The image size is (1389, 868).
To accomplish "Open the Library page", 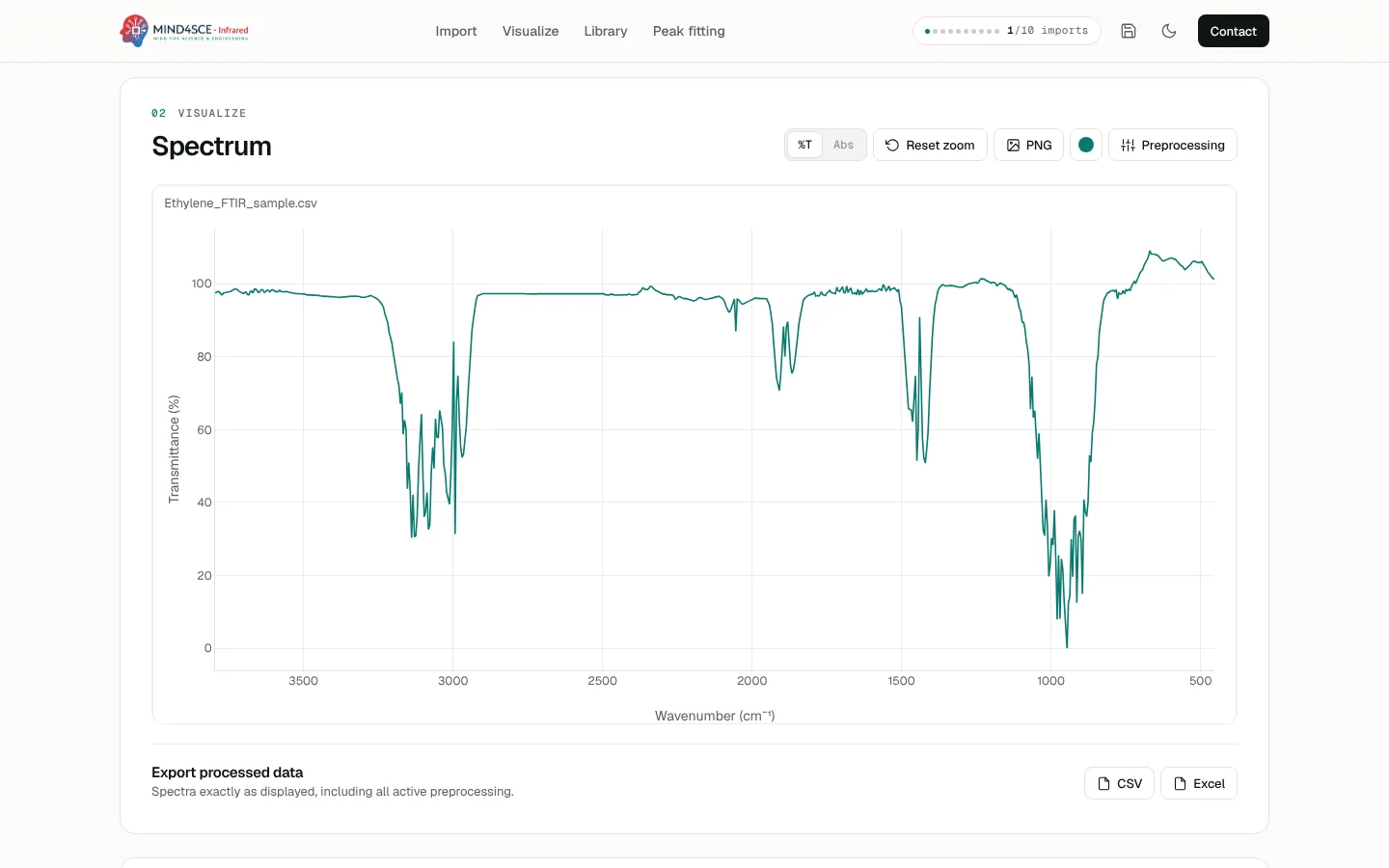I will [x=606, y=31].
